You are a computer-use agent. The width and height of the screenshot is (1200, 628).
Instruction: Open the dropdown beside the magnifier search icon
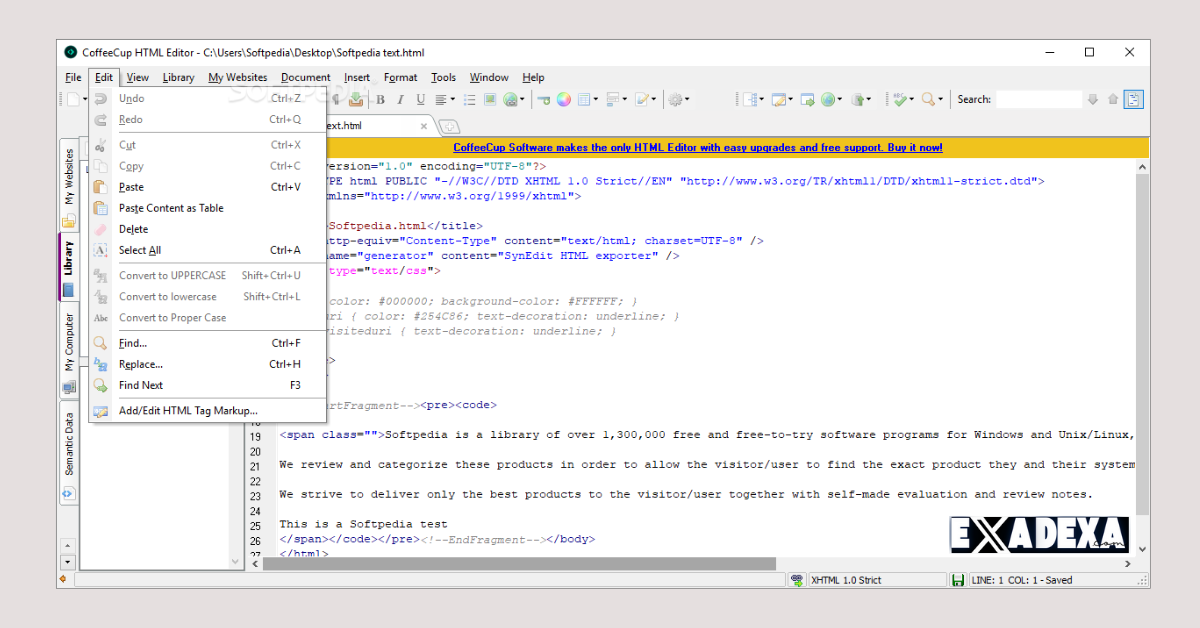[x=940, y=99]
